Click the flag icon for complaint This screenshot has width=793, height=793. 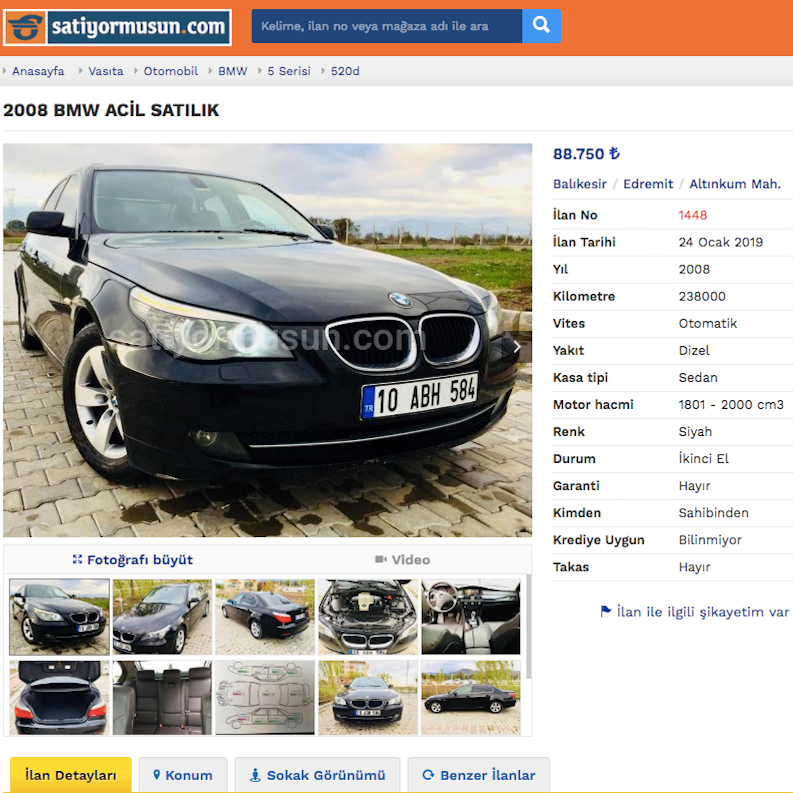pyautogui.click(x=605, y=611)
